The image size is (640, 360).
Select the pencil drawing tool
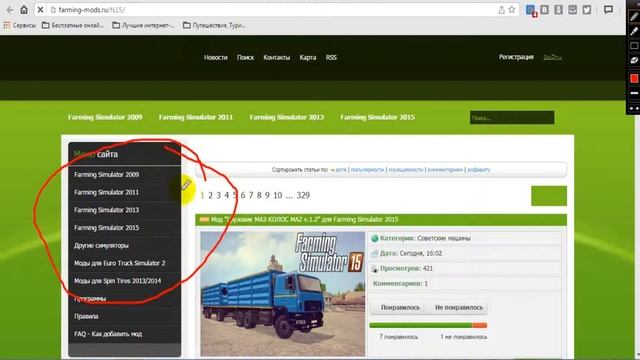click(x=634, y=16)
